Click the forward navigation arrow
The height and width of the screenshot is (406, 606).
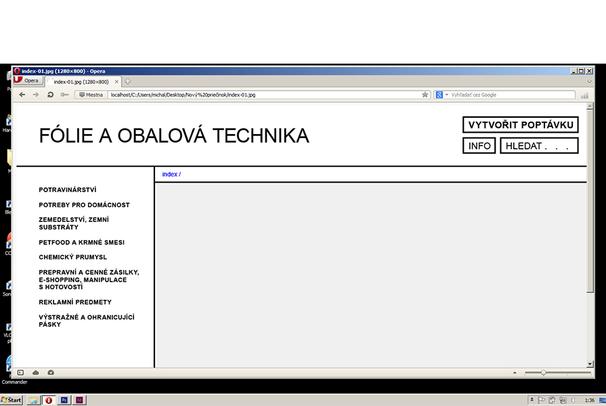36,95
